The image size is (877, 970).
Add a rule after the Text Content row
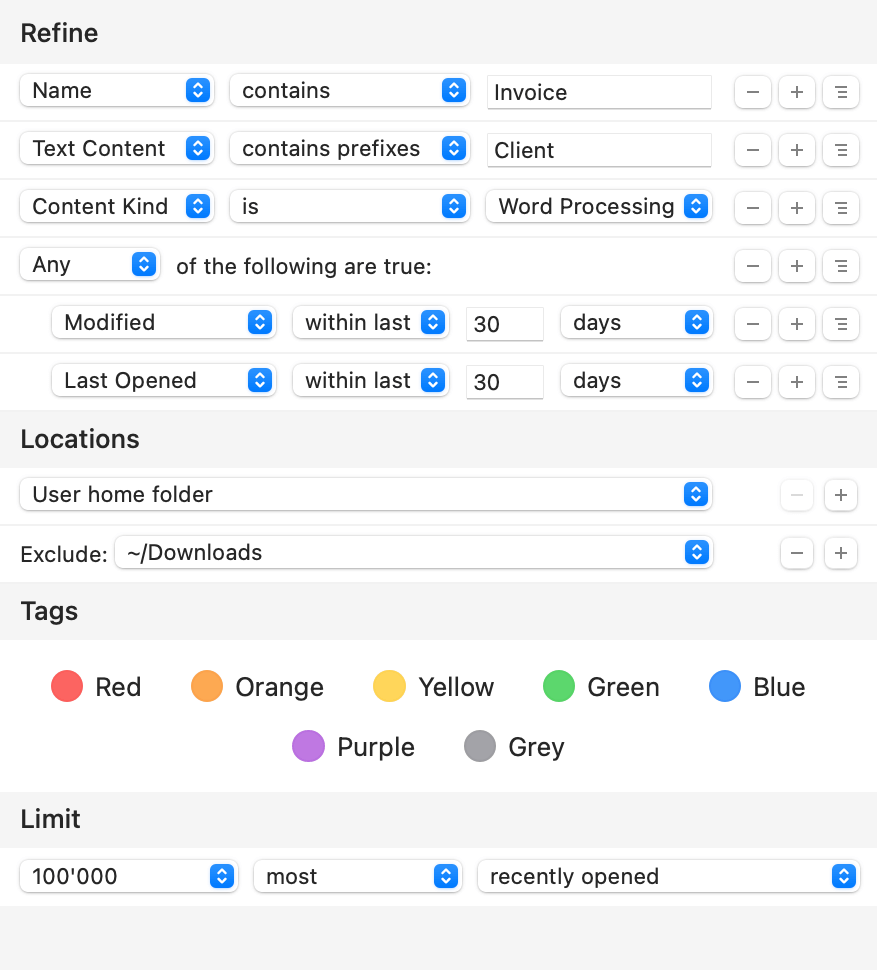pyautogui.click(x=796, y=150)
